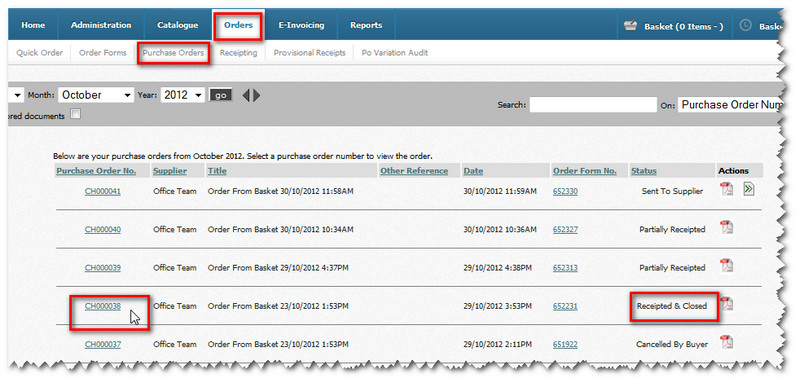Click into the Search input field
This screenshot has width=800, height=383.
(x=593, y=105)
